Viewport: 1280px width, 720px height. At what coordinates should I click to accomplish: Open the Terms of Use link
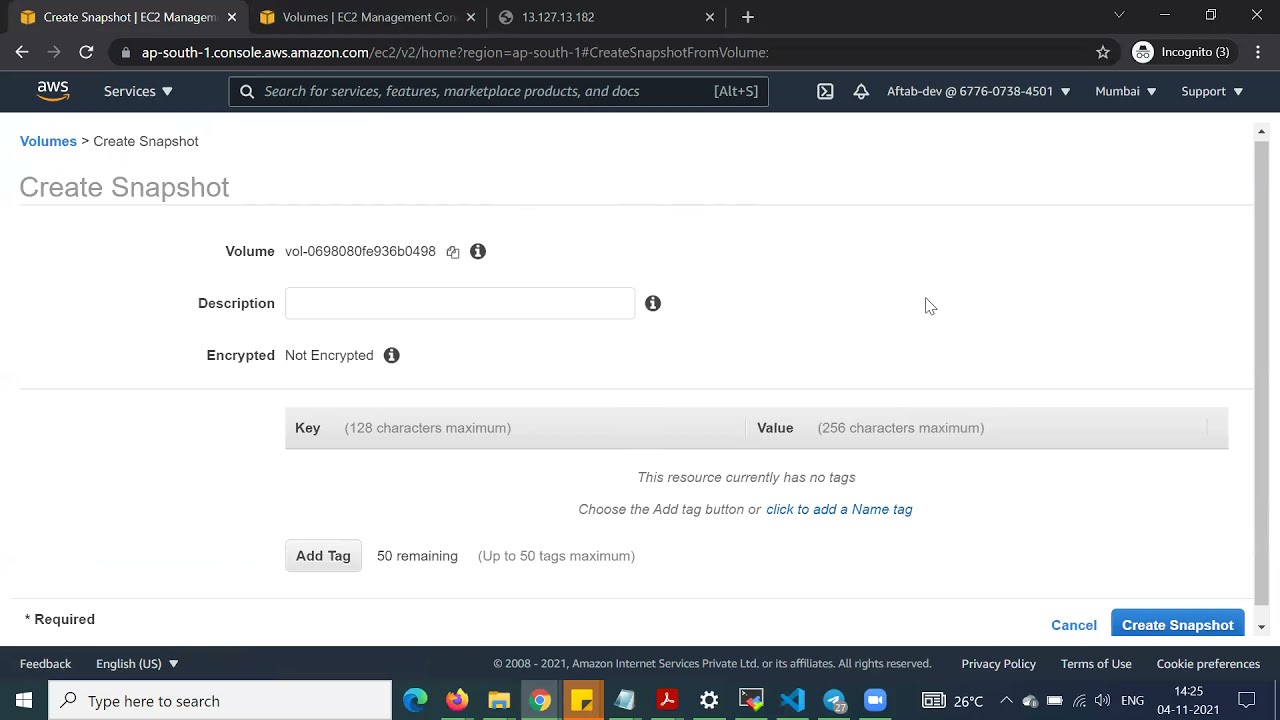(x=1096, y=664)
